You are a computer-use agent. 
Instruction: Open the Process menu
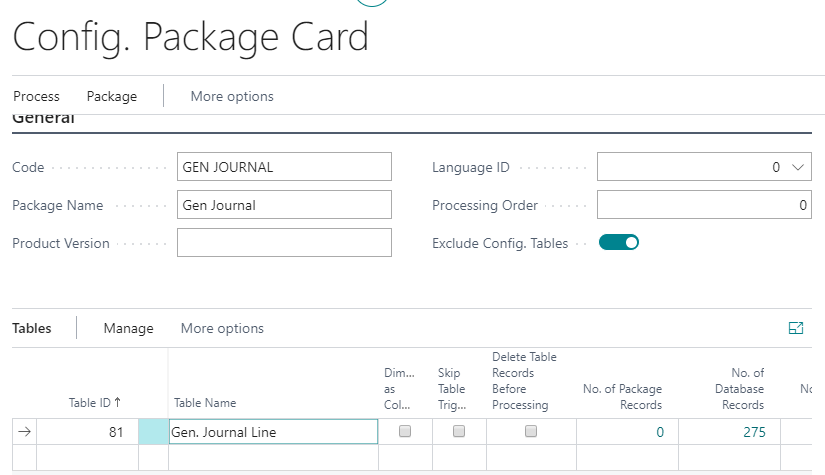[36, 96]
